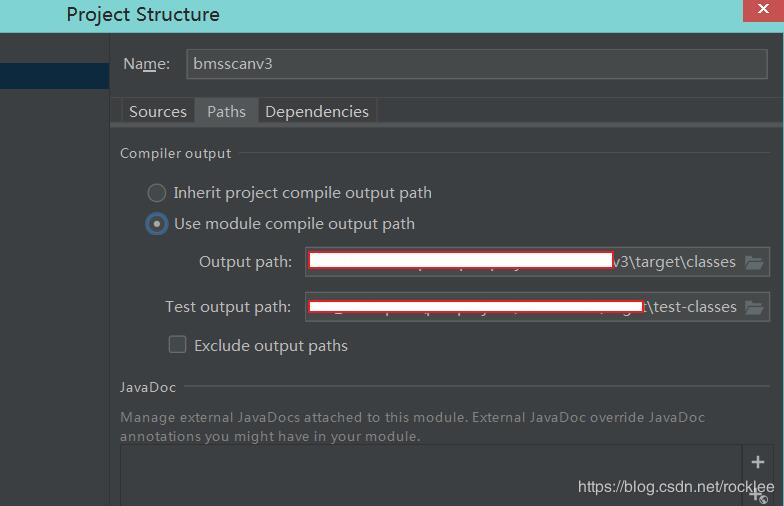Click the Inherit project compile output path label

(302, 193)
